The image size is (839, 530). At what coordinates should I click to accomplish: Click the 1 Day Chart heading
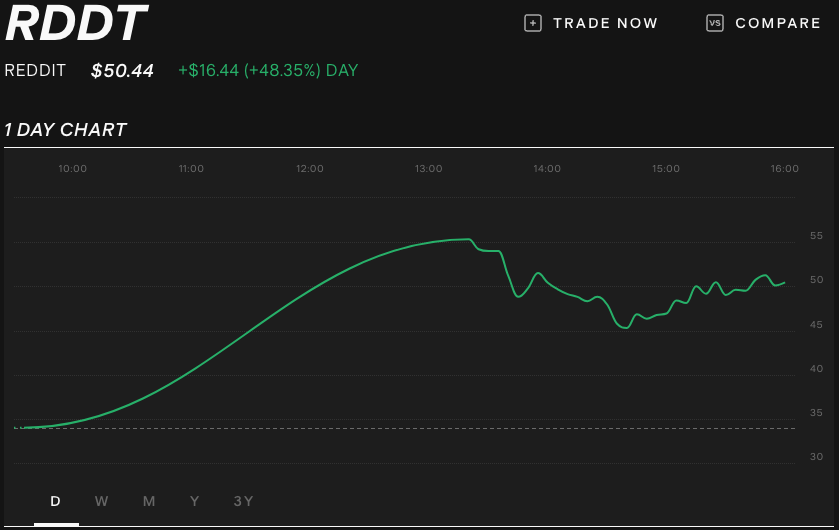tap(65, 130)
